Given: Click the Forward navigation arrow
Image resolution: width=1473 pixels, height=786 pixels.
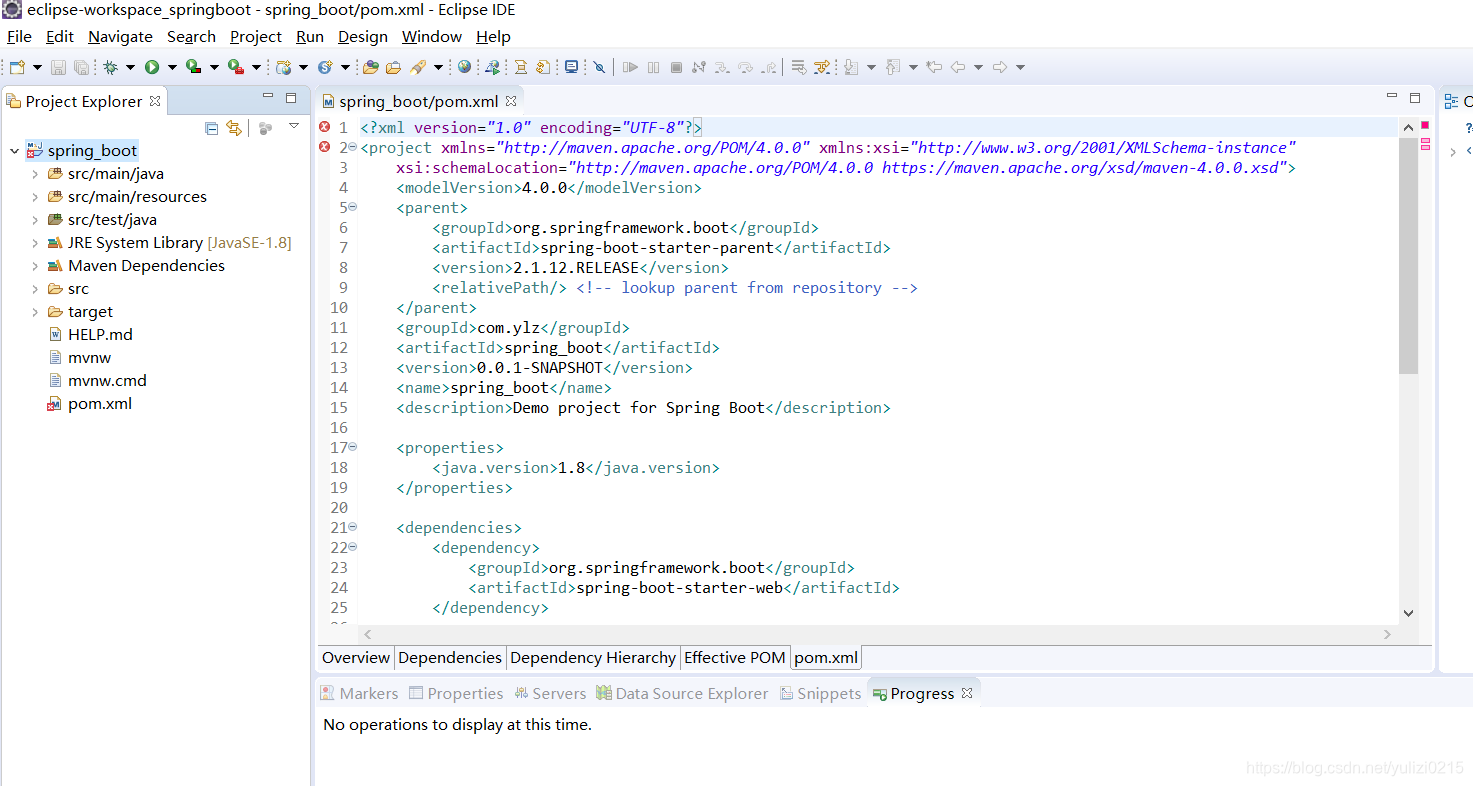Looking at the screenshot, I should coord(1000,67).
